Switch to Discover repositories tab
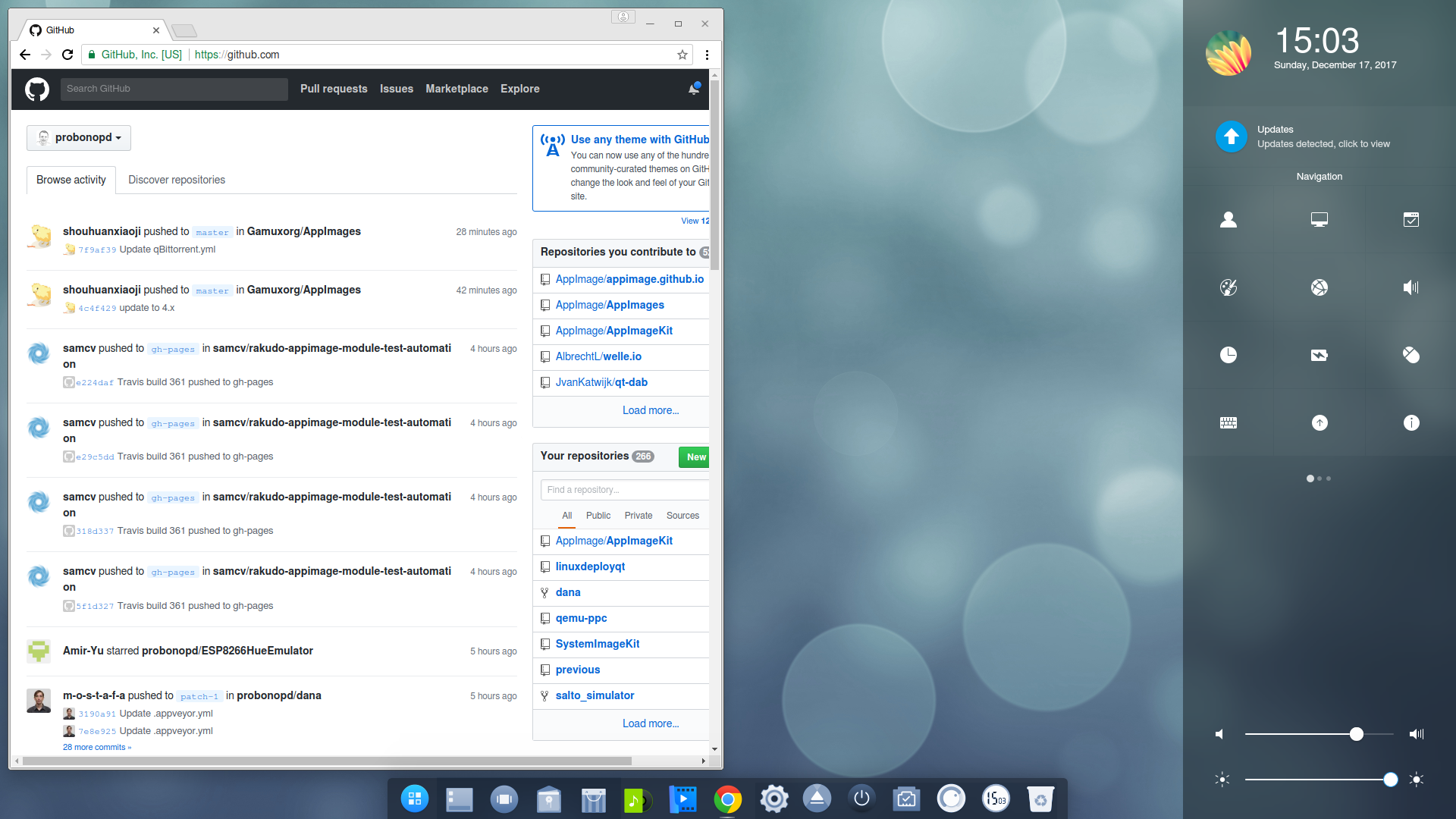 (177, 180)
